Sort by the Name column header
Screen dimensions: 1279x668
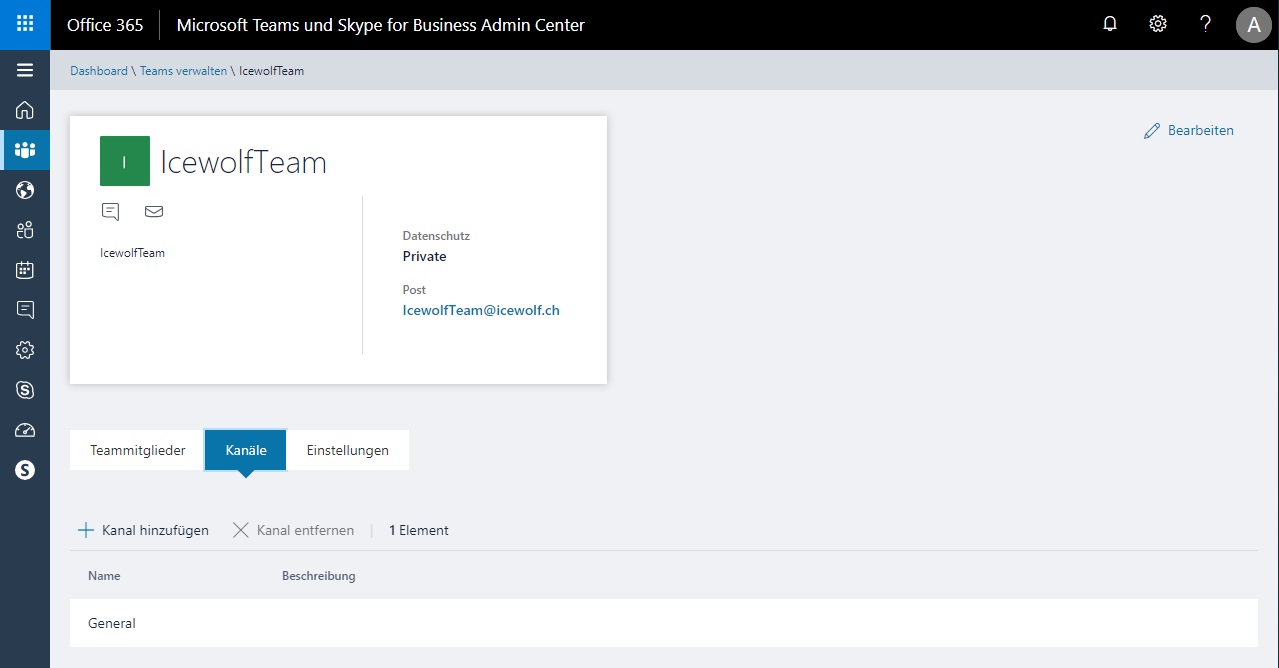(x=104, y=576)
